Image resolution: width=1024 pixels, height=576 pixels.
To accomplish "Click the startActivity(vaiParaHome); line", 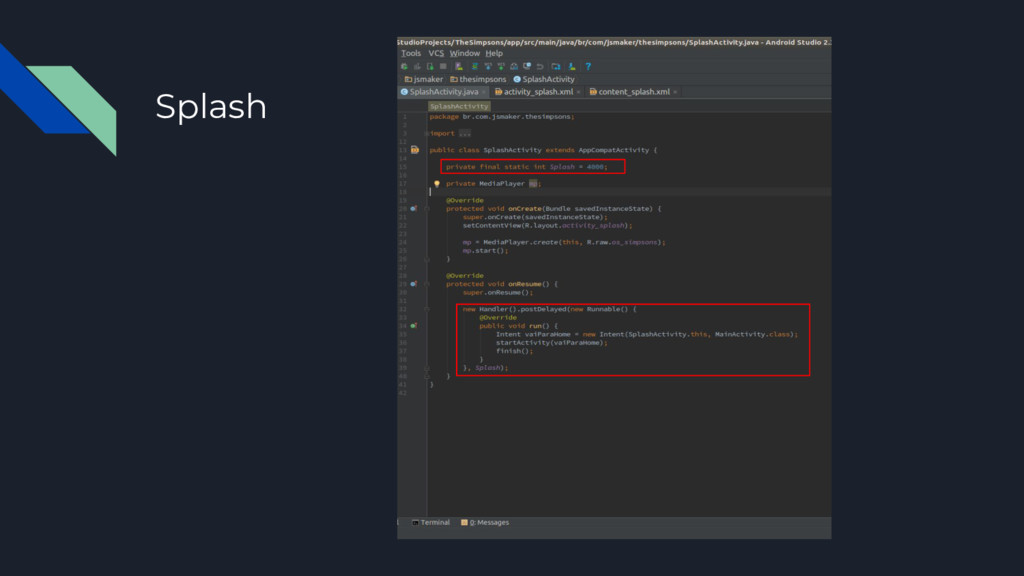I will coord(551,343).
